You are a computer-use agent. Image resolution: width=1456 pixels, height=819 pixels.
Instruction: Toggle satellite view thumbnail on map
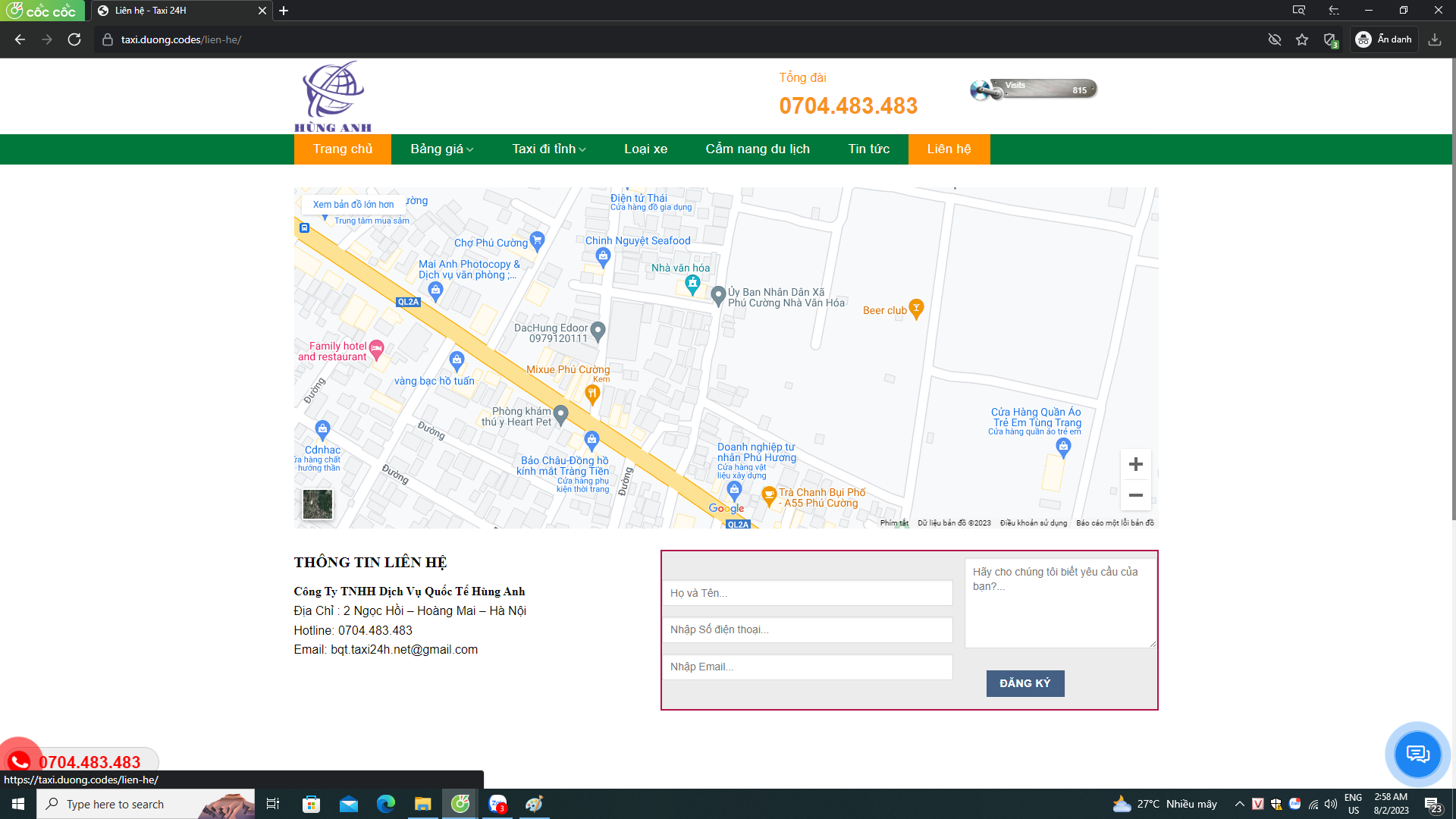[x=318, y=504]
